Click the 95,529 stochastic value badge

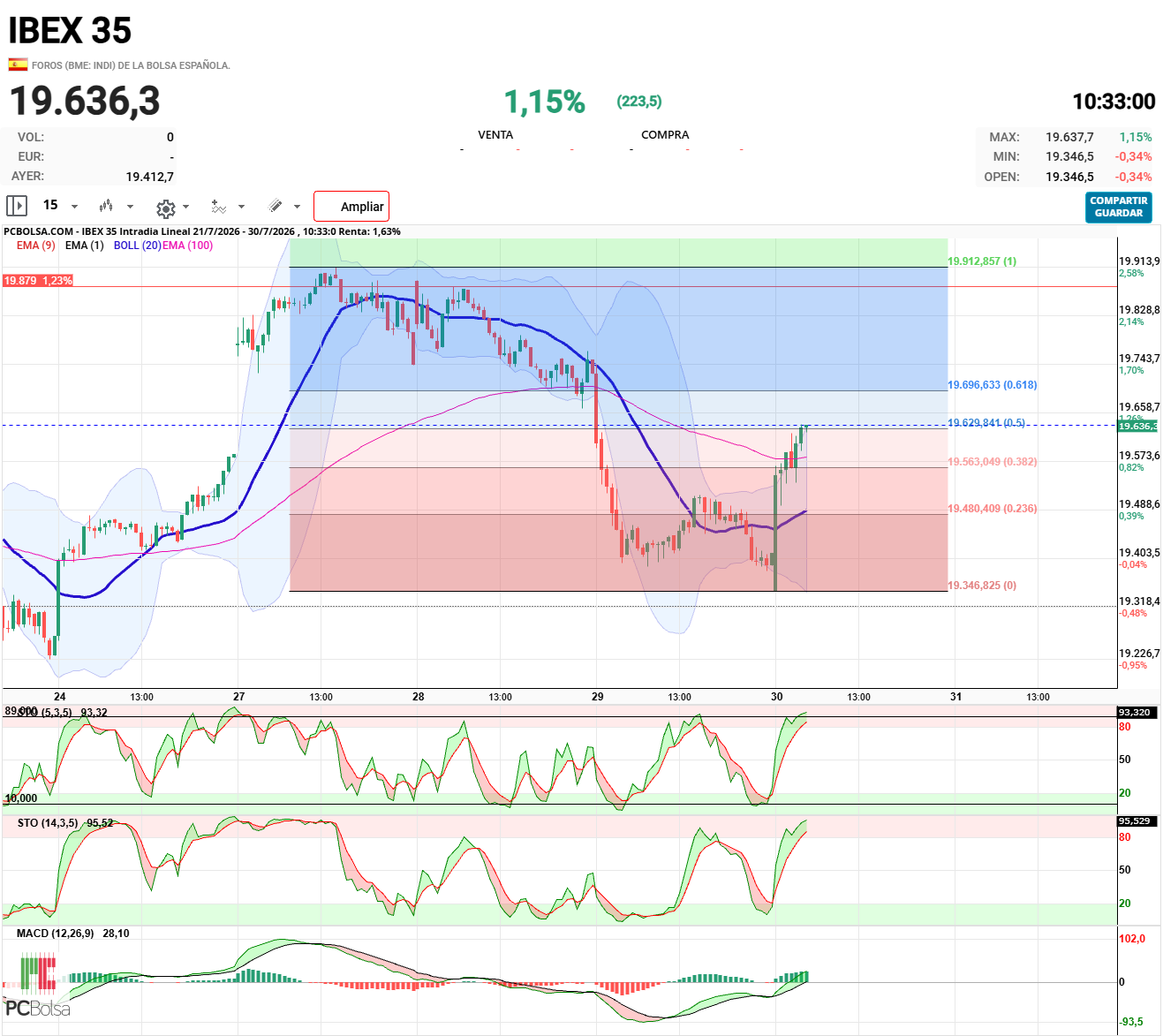click(x=1137, y=821)
